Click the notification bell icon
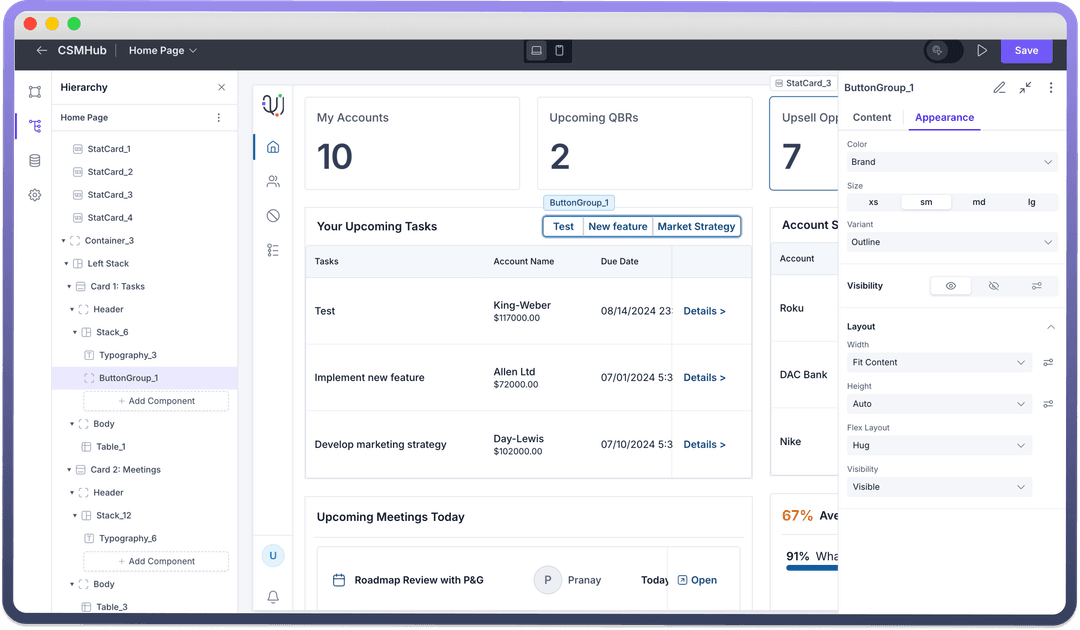The height and width of the screenshot is (630, 1080). (x=273, y=597)
